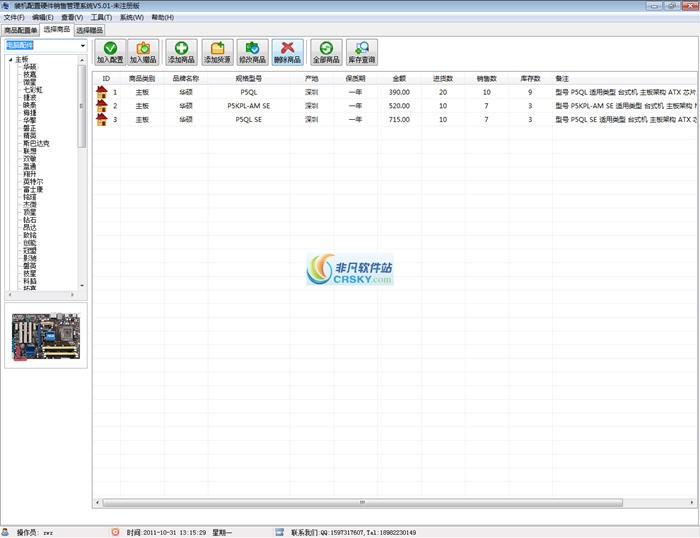
Task: Click the motherboard product thumbnail image
Action: pyautogui.click(x=46, y=337)
